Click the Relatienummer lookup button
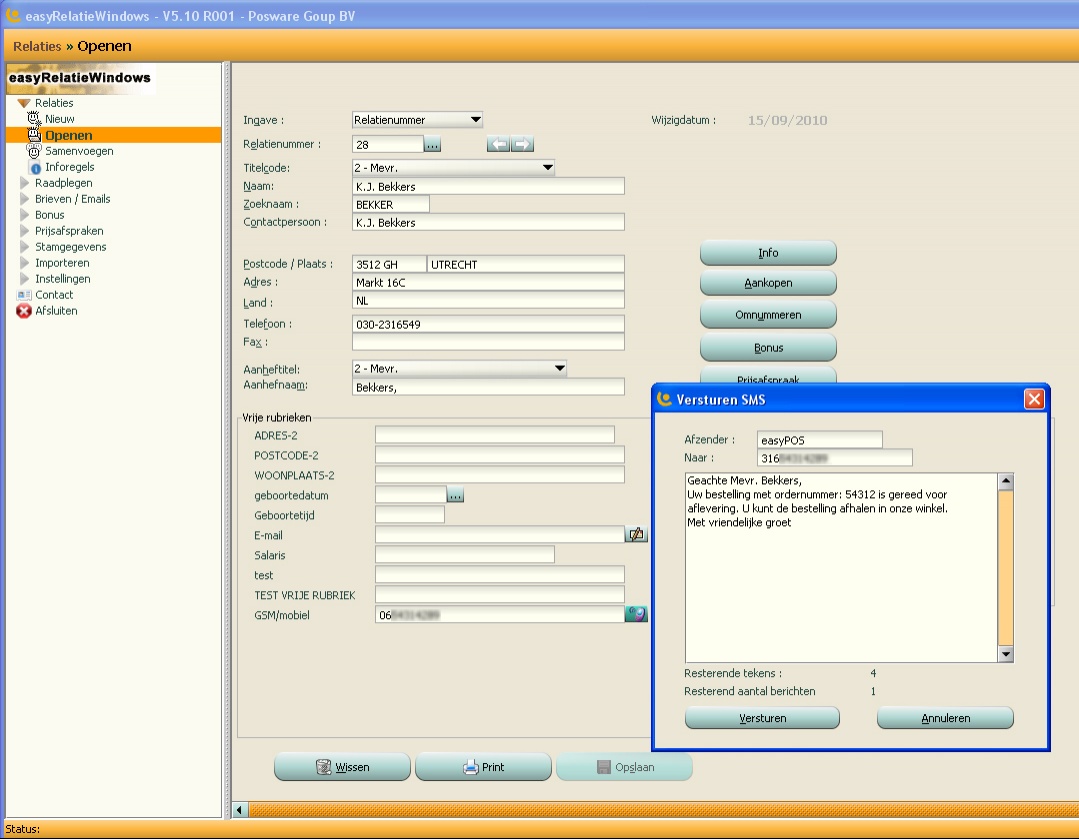 (432, 145)
